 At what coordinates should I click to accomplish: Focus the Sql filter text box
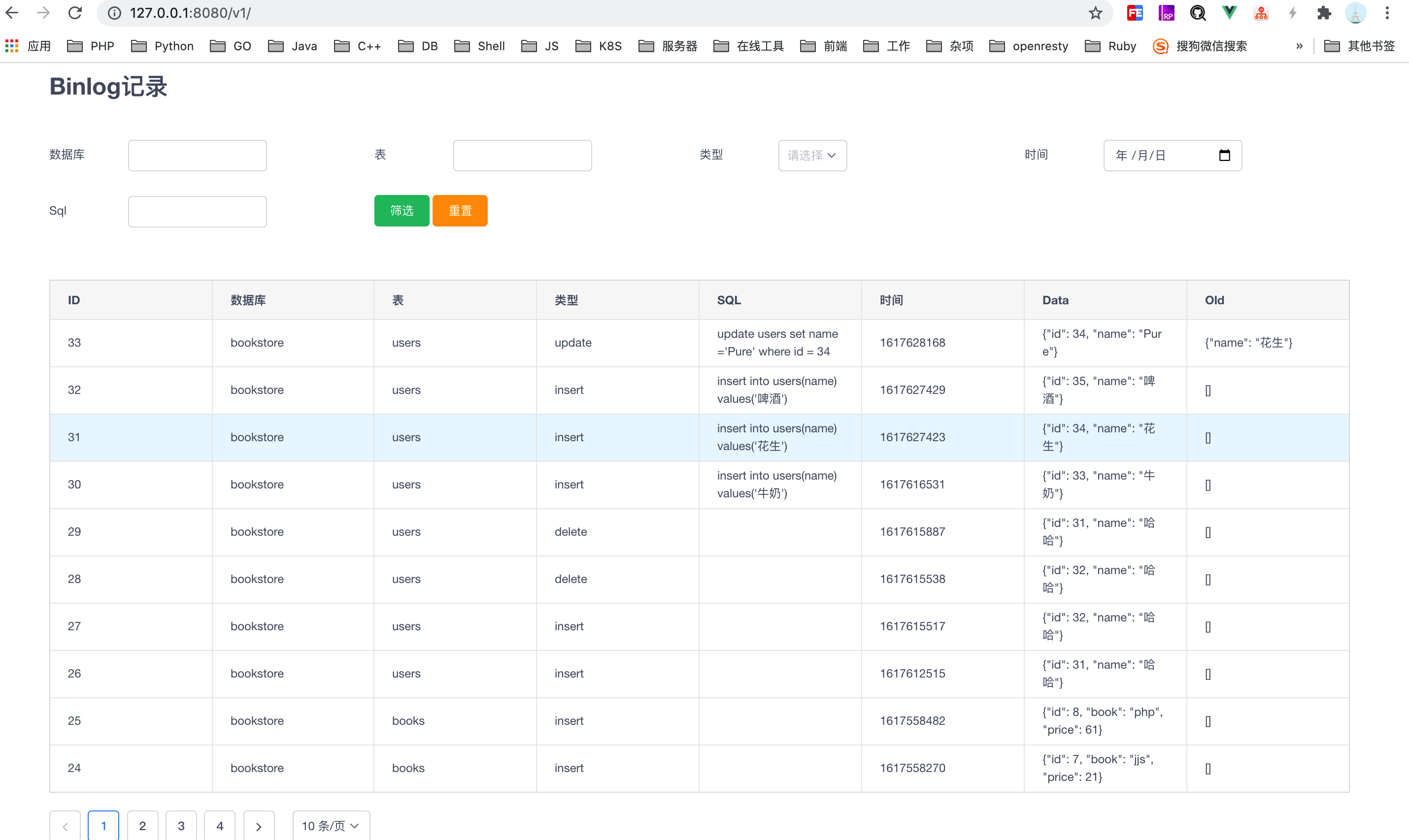point(197,211)
